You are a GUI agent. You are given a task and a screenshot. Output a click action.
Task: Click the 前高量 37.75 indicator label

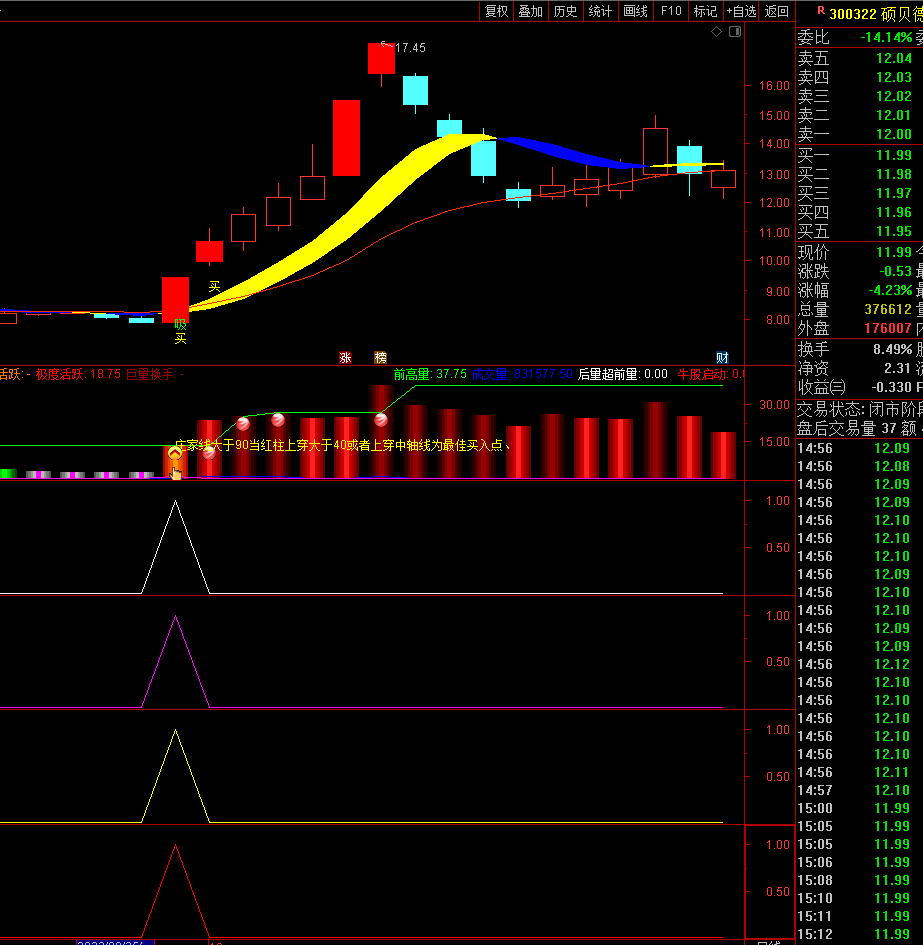click(430, 374)
